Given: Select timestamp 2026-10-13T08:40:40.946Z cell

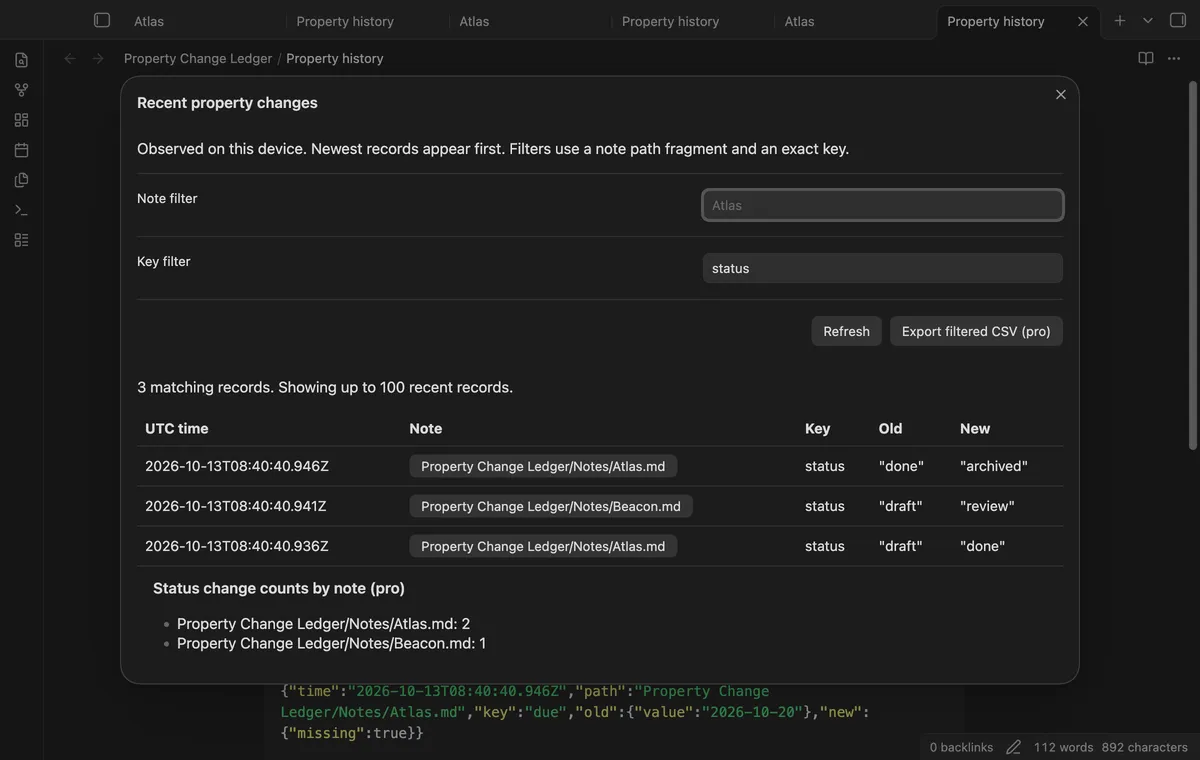Looking at the screenshot, I should (x=237, y=466).
